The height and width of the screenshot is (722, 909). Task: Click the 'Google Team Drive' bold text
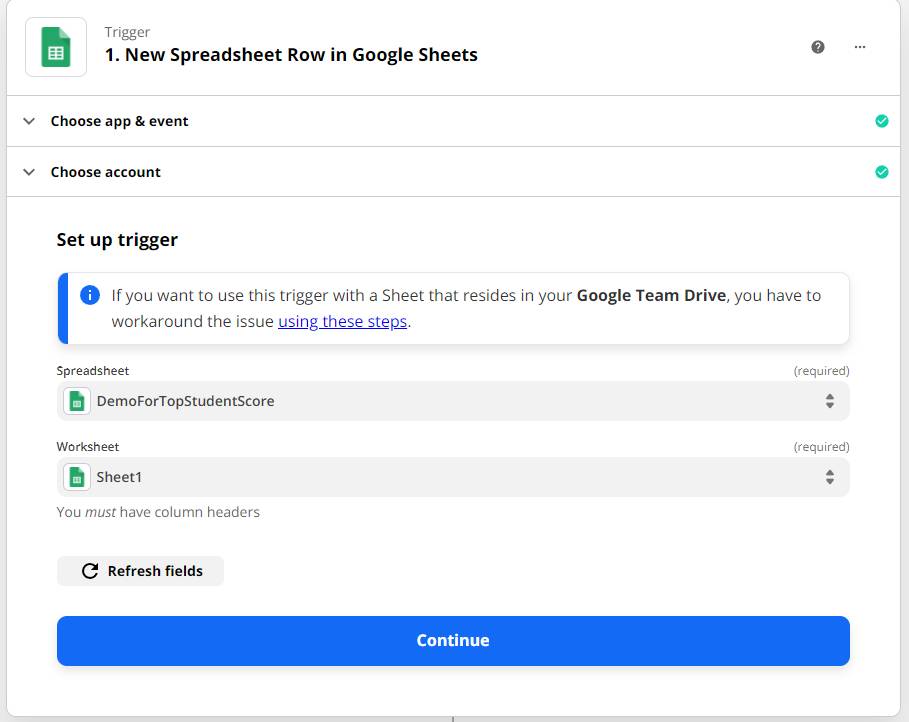(x=651, y=295)
